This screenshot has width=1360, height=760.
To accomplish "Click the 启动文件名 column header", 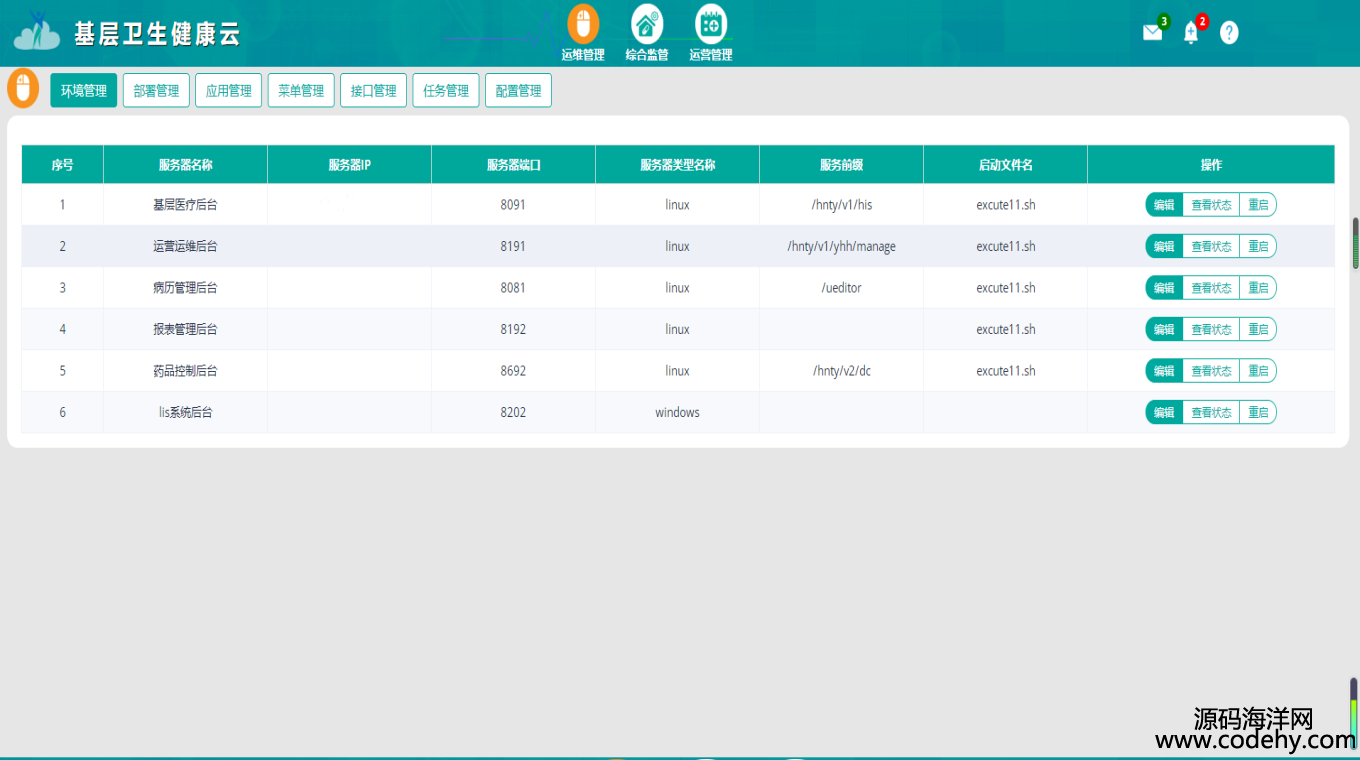I will pyautogui.click(x=1005, y=165).
